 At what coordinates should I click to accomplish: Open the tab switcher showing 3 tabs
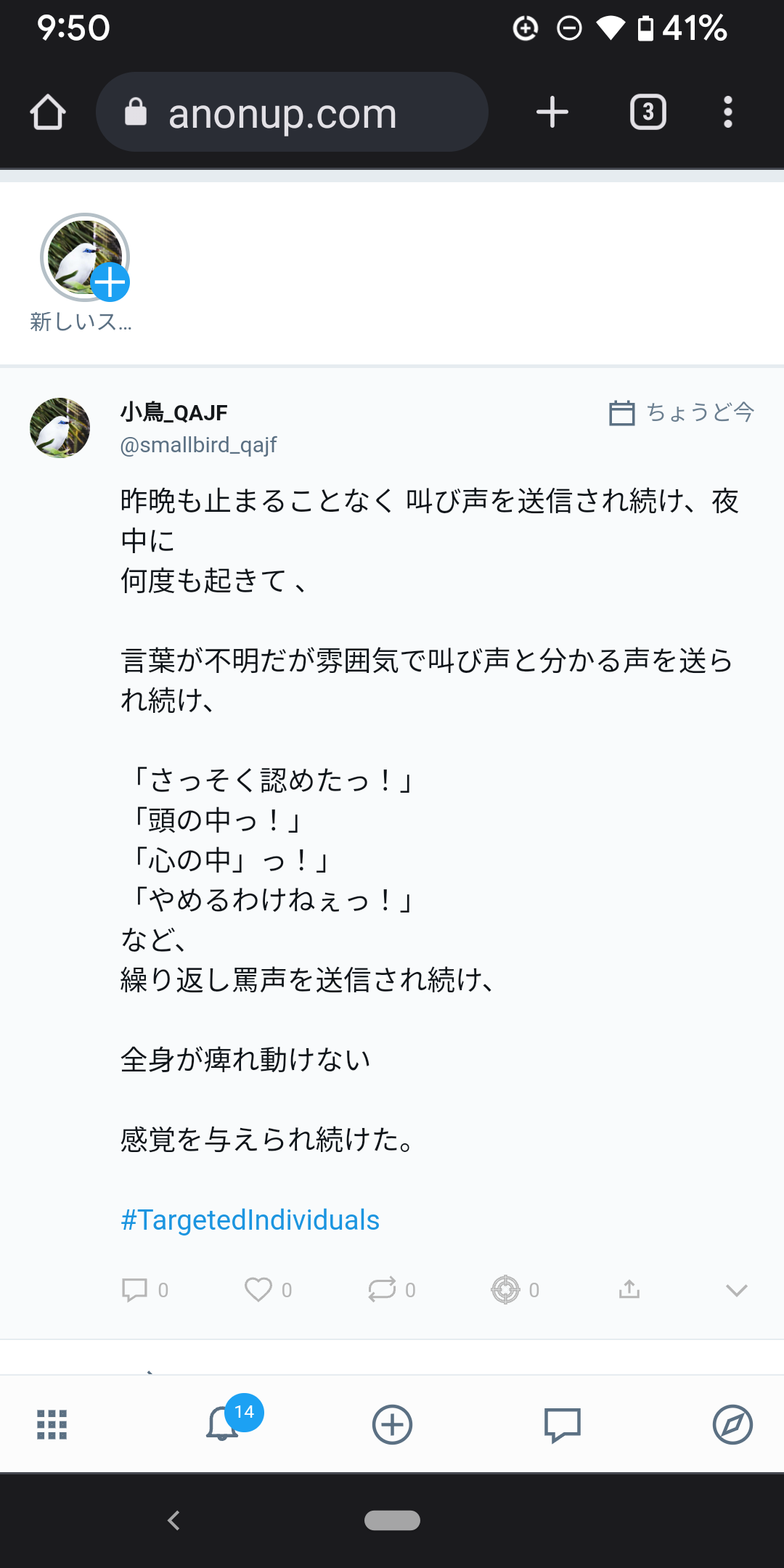pos(648,113)
